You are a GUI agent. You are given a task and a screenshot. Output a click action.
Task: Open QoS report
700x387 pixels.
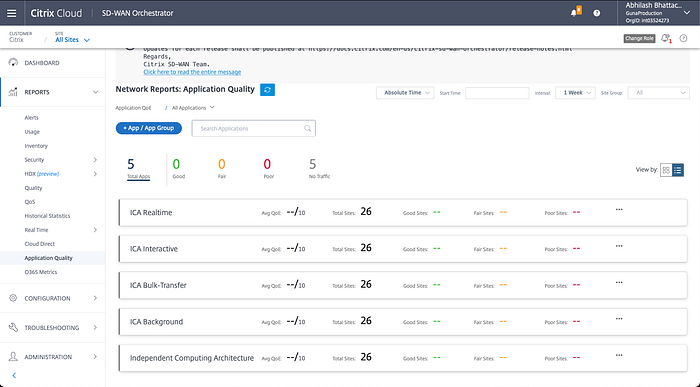tap(29, 202)
